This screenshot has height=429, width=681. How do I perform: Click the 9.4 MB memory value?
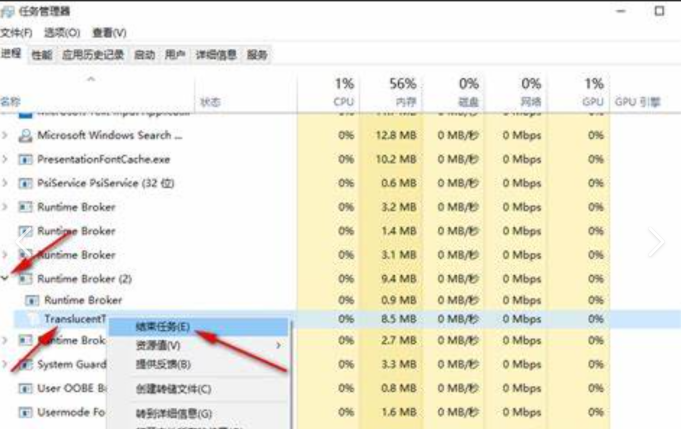pos(399,279)
